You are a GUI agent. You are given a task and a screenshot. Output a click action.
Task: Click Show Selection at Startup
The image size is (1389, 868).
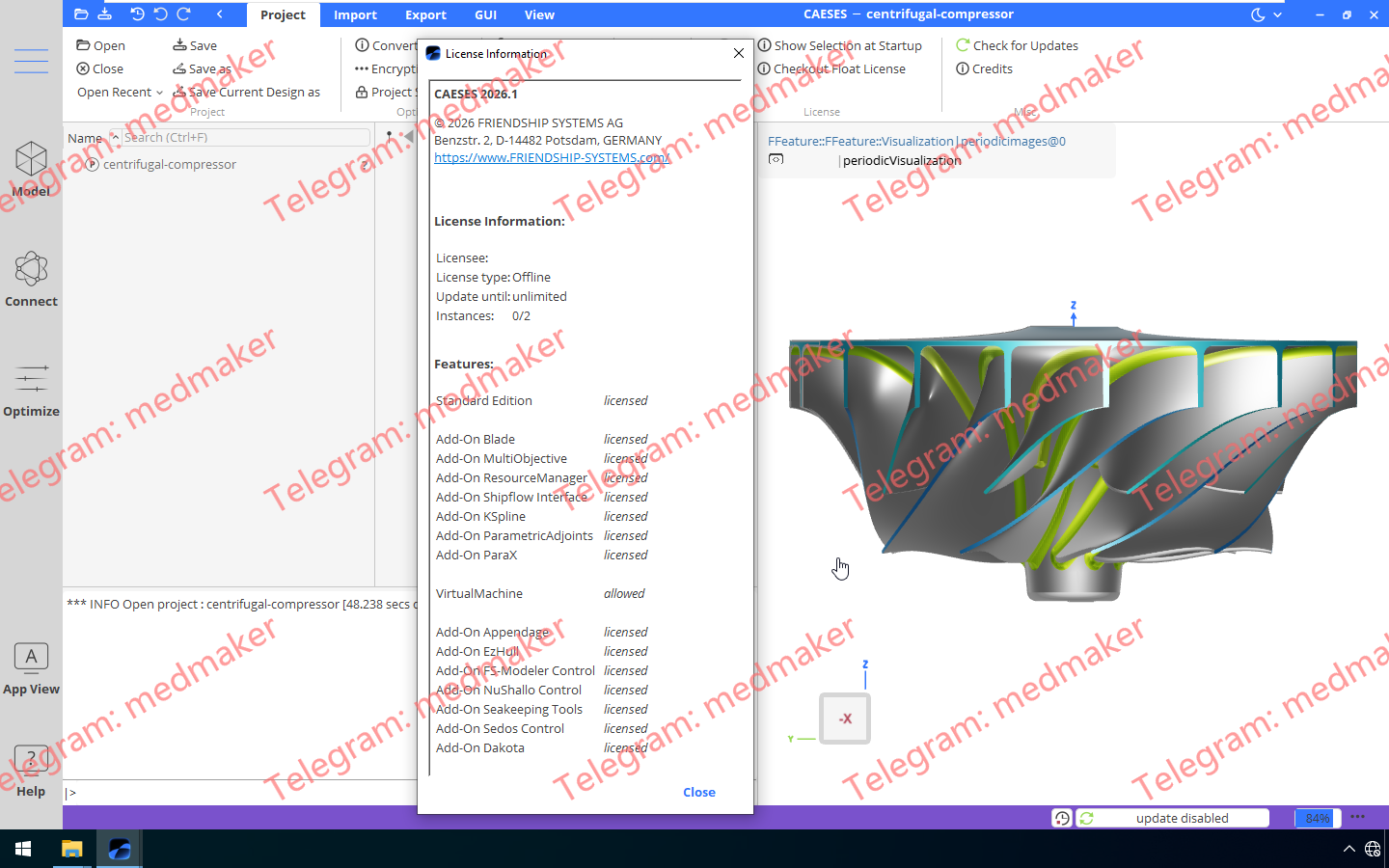pyautogui.click(x=839, y=45)
